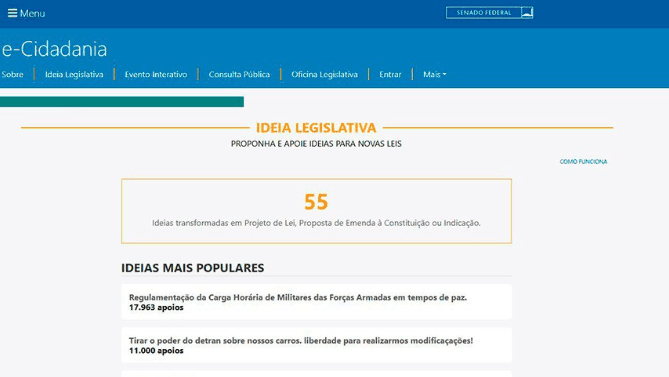Expand the Mais dropdown menu
669x377 pixels.
pos(434,74)
